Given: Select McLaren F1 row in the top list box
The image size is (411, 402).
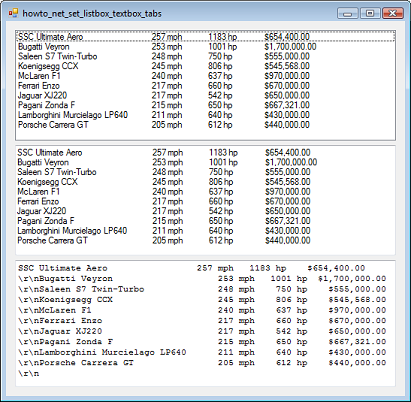Looking at the screenshot, I should (205, 76).
